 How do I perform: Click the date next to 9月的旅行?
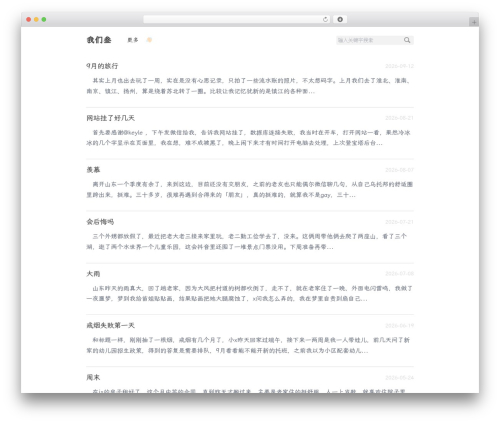[399, 66]
